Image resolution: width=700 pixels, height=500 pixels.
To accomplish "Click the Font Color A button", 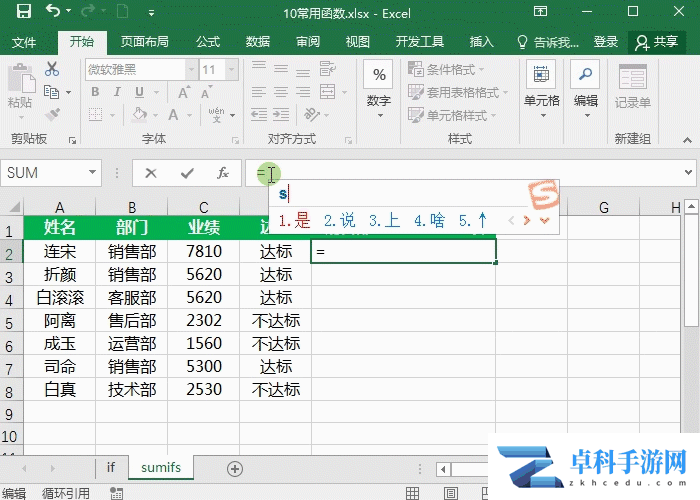I will tap(173, 115).
